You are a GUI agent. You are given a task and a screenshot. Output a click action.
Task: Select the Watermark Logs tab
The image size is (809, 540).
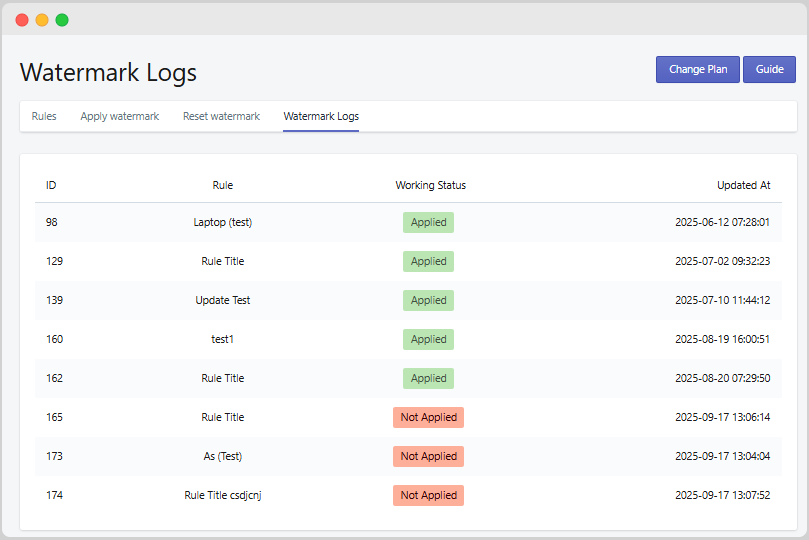pos(321,117)
